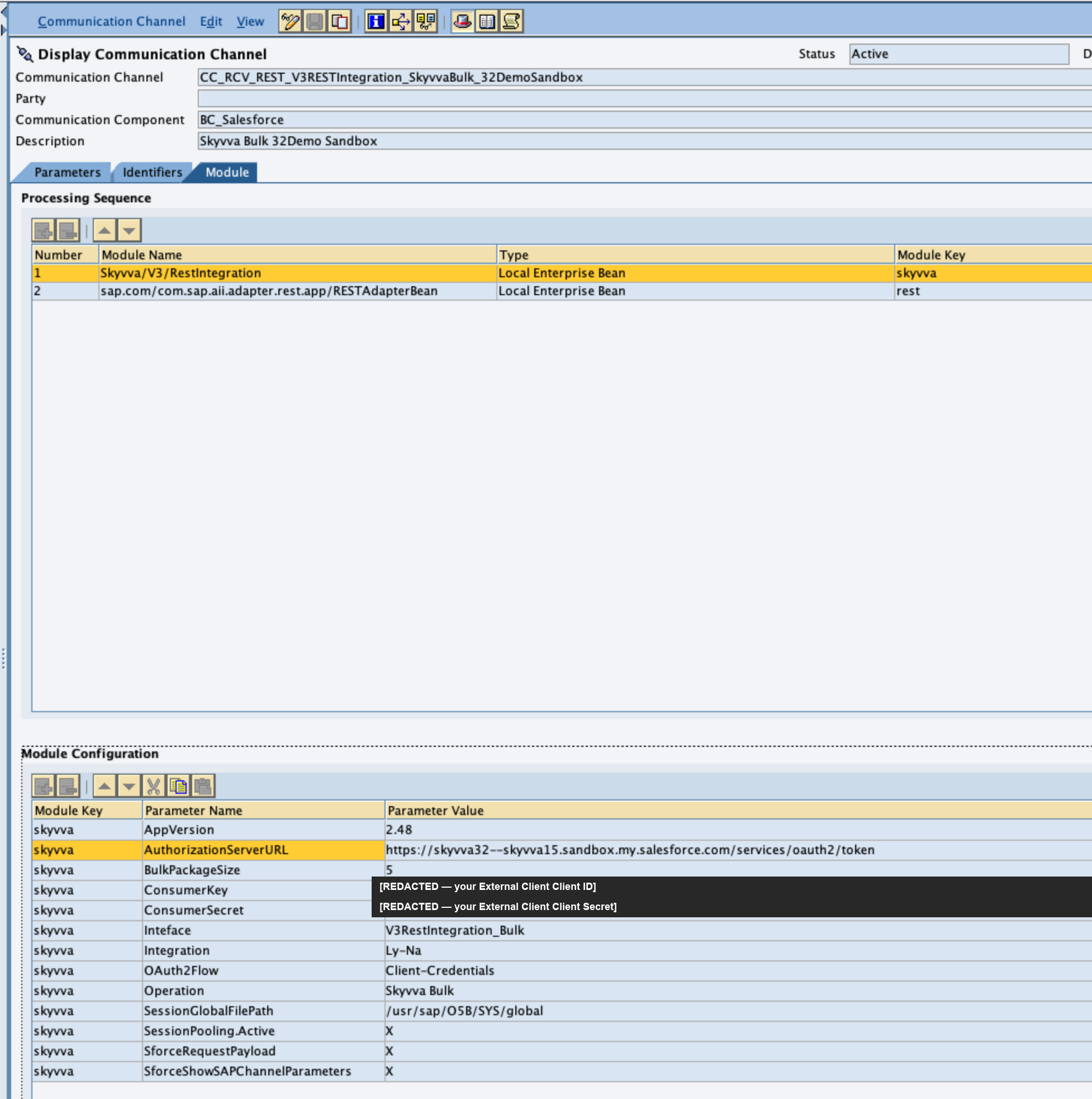Move parameter up in Module Configuration
The width and height of the screenshot is (1092, 1099).
click(105, 786)
